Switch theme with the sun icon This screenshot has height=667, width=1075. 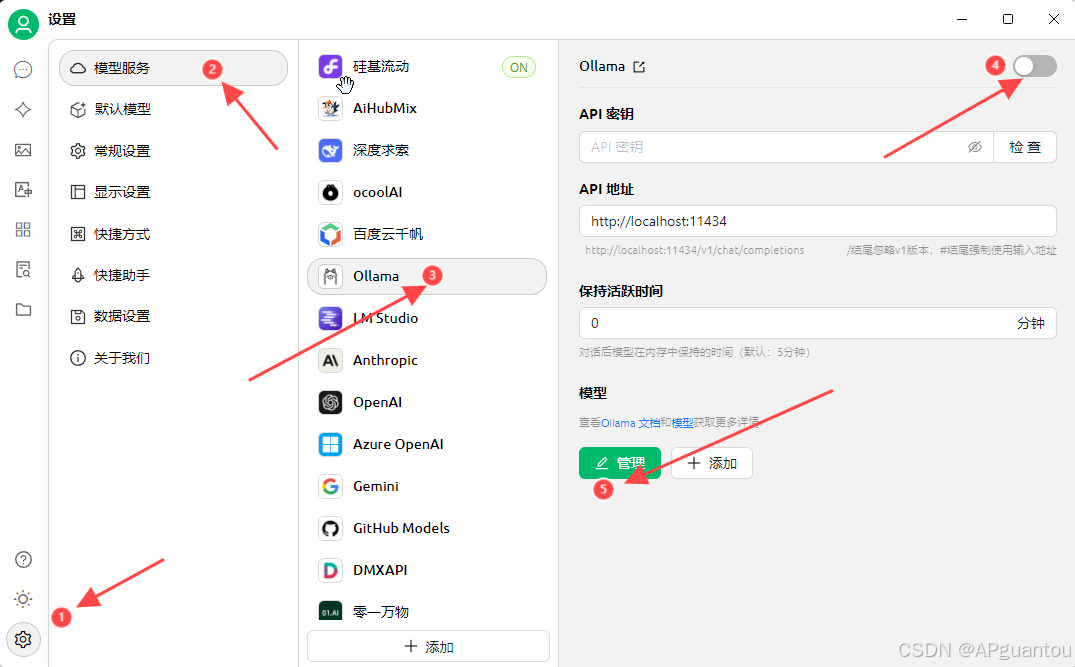click(x=23, y=599)
